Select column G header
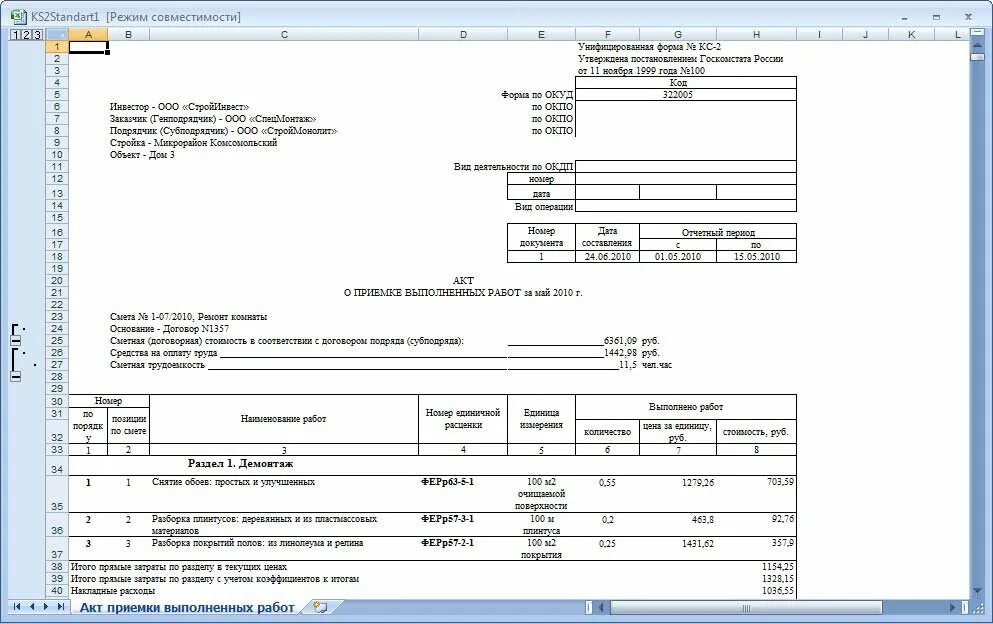 tap(678, 35)
